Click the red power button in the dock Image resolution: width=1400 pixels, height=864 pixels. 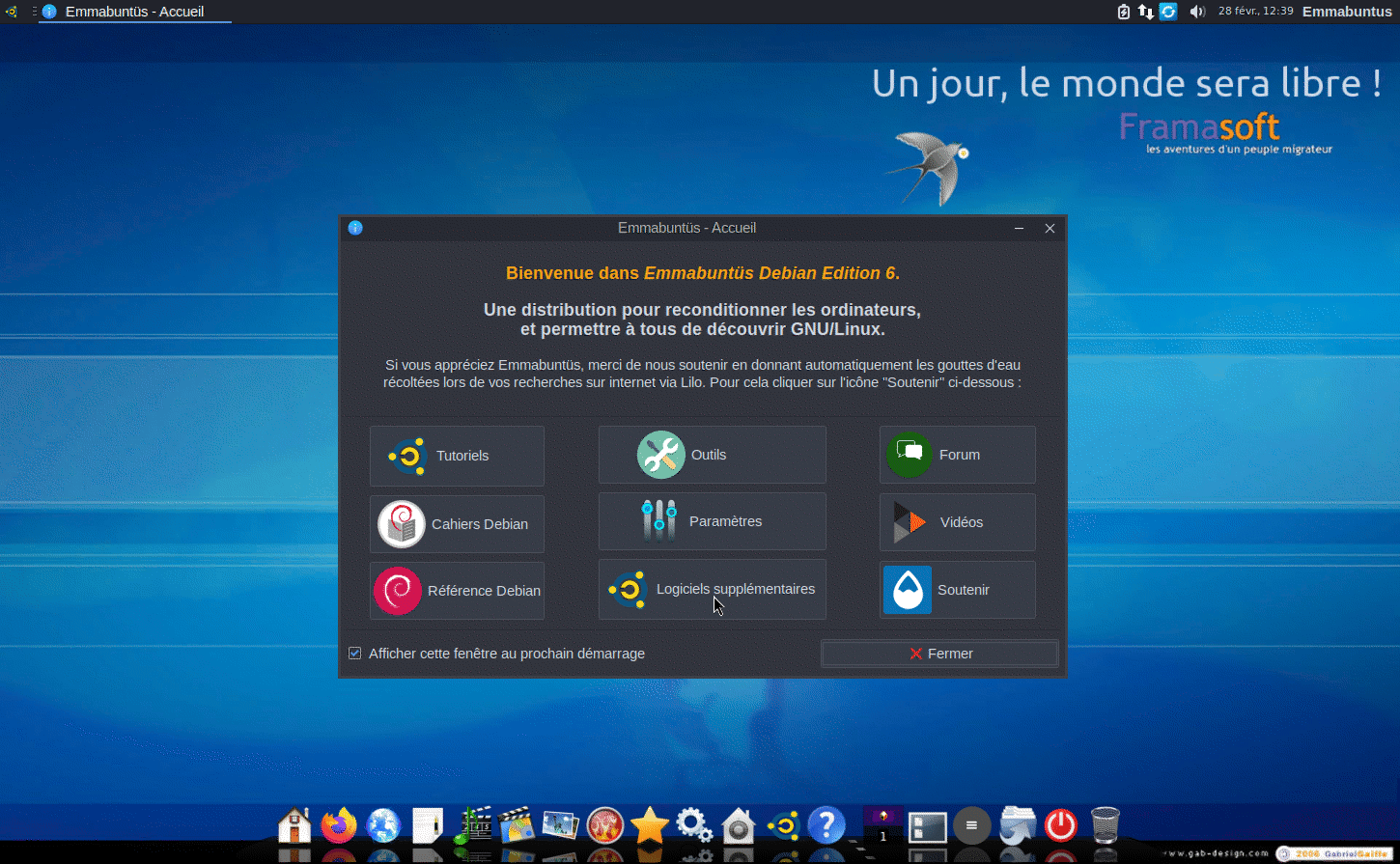(x=1059, y=825)
